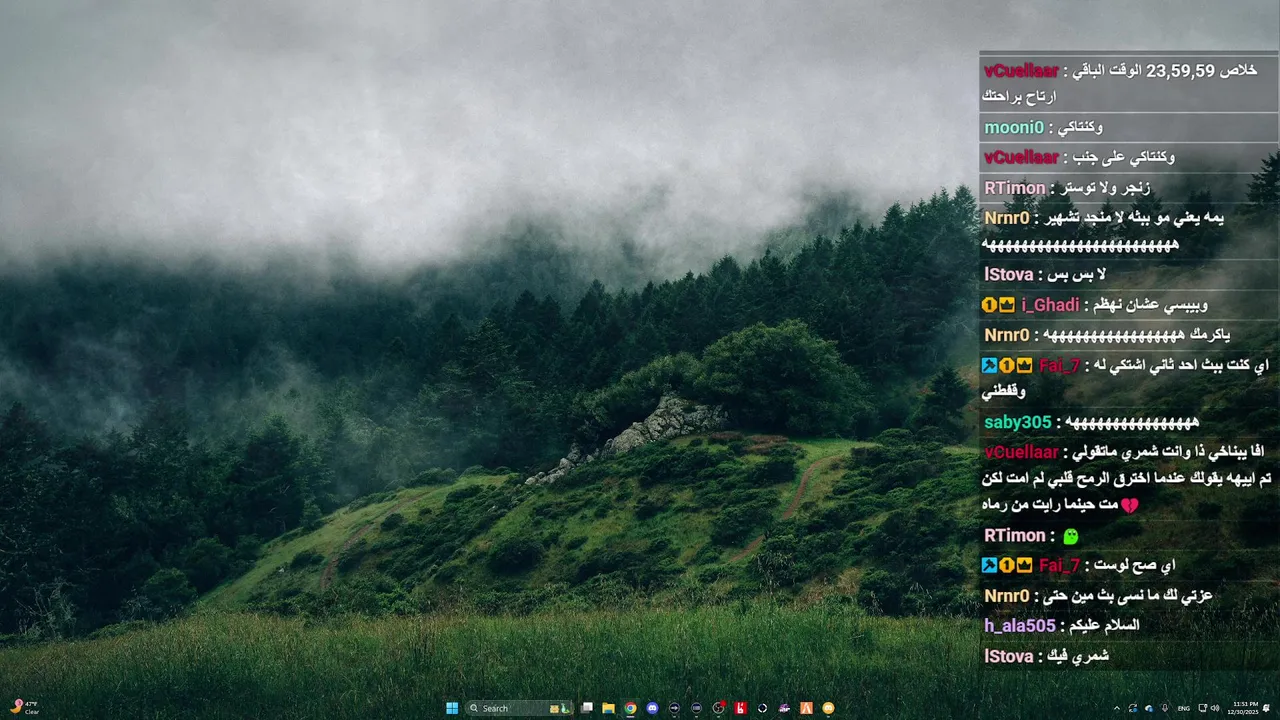Open the red square app icon in taskbar
The height and width of the screenshot is (720, 1280).
pyautogui.click(x=741, y=708)
